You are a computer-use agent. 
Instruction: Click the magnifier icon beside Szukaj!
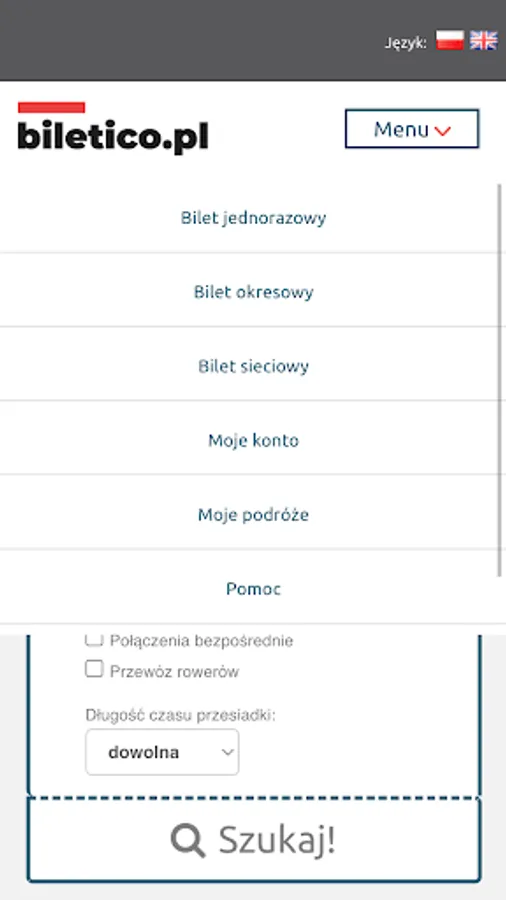pyautogui.click(x=188, y=840)
